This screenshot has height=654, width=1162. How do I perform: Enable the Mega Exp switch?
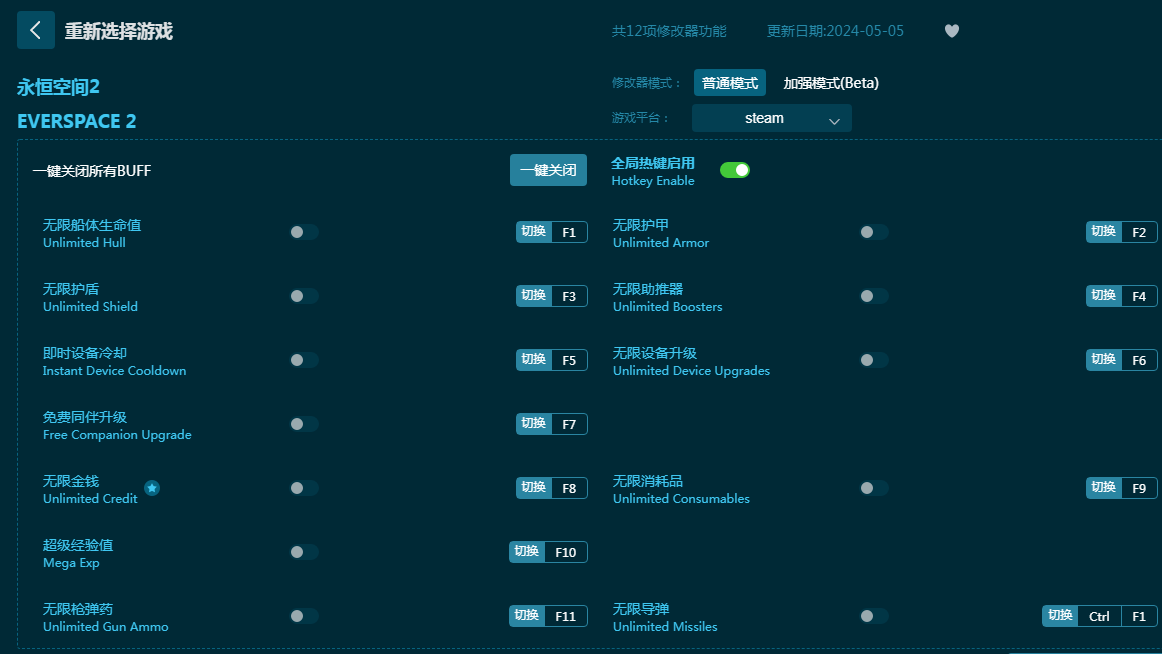(x=304, y=552)
